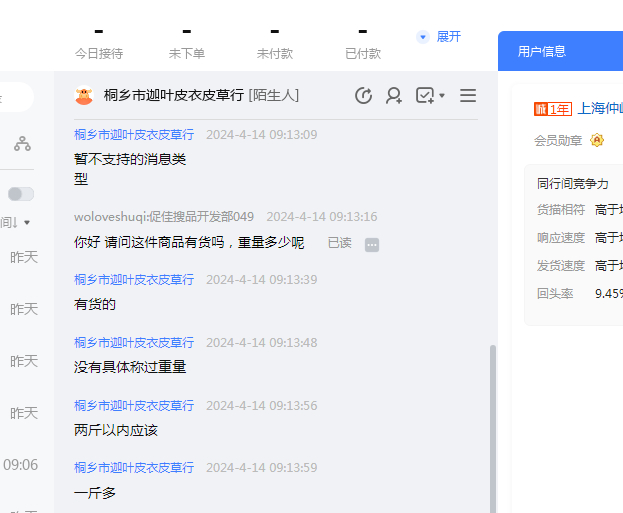Viewport: 623px width, 513px height.
Task: Click the gray chat bubble icon beside 已读
Action: 372,244
